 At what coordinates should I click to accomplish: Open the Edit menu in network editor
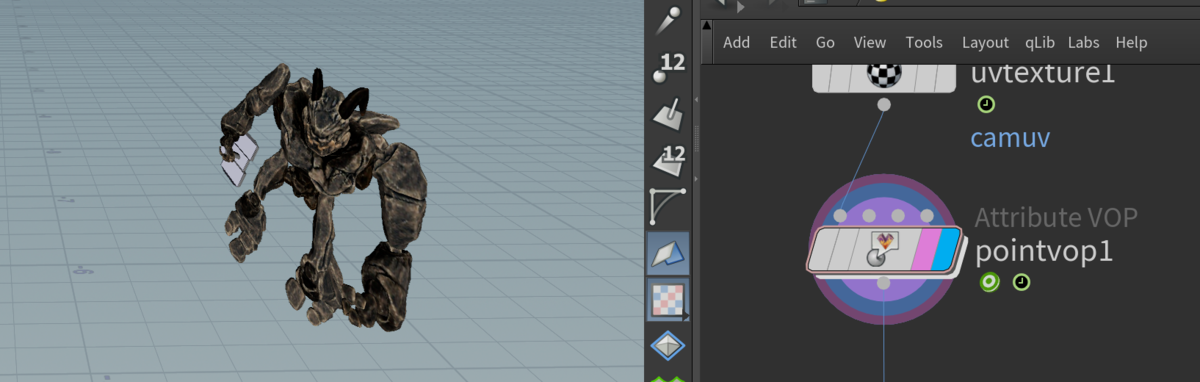[x=783, y=42]
